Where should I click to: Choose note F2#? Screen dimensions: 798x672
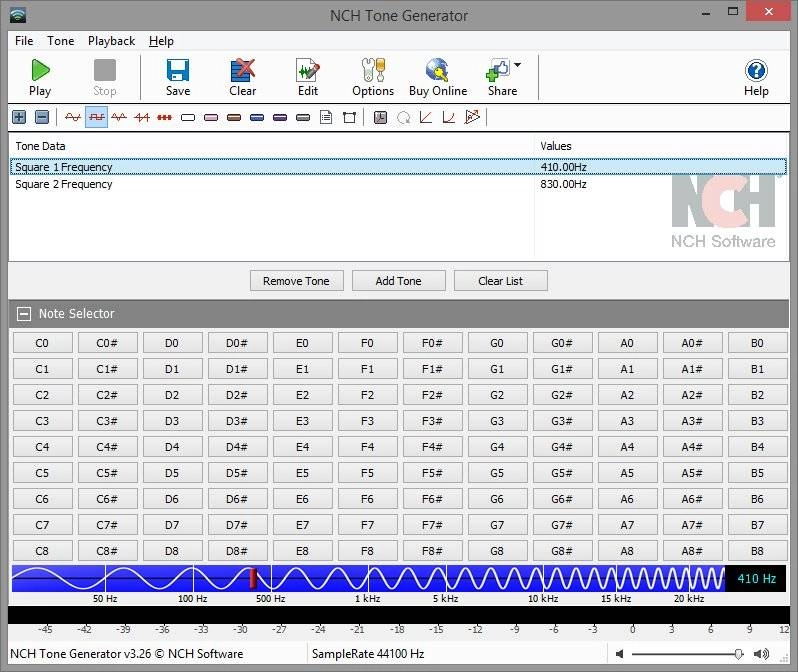click(x=432, y=395)
